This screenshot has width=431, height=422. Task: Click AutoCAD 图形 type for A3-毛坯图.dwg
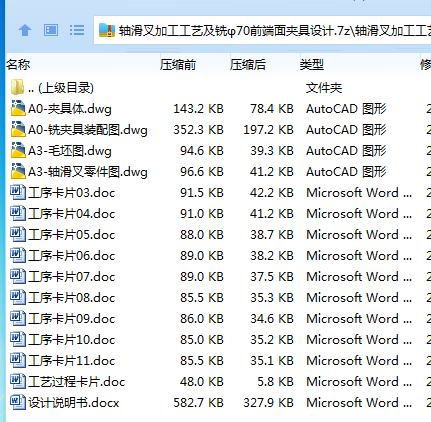[346, 151]
